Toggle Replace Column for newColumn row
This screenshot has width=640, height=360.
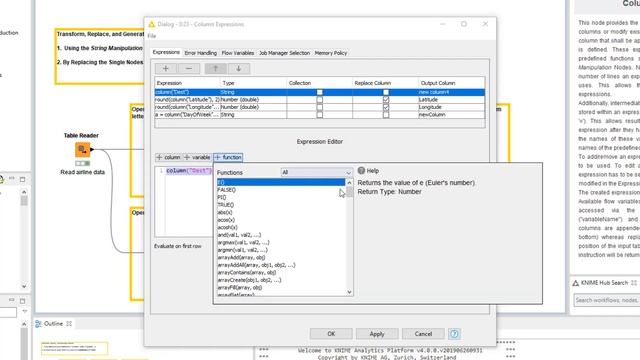(386, 115)
